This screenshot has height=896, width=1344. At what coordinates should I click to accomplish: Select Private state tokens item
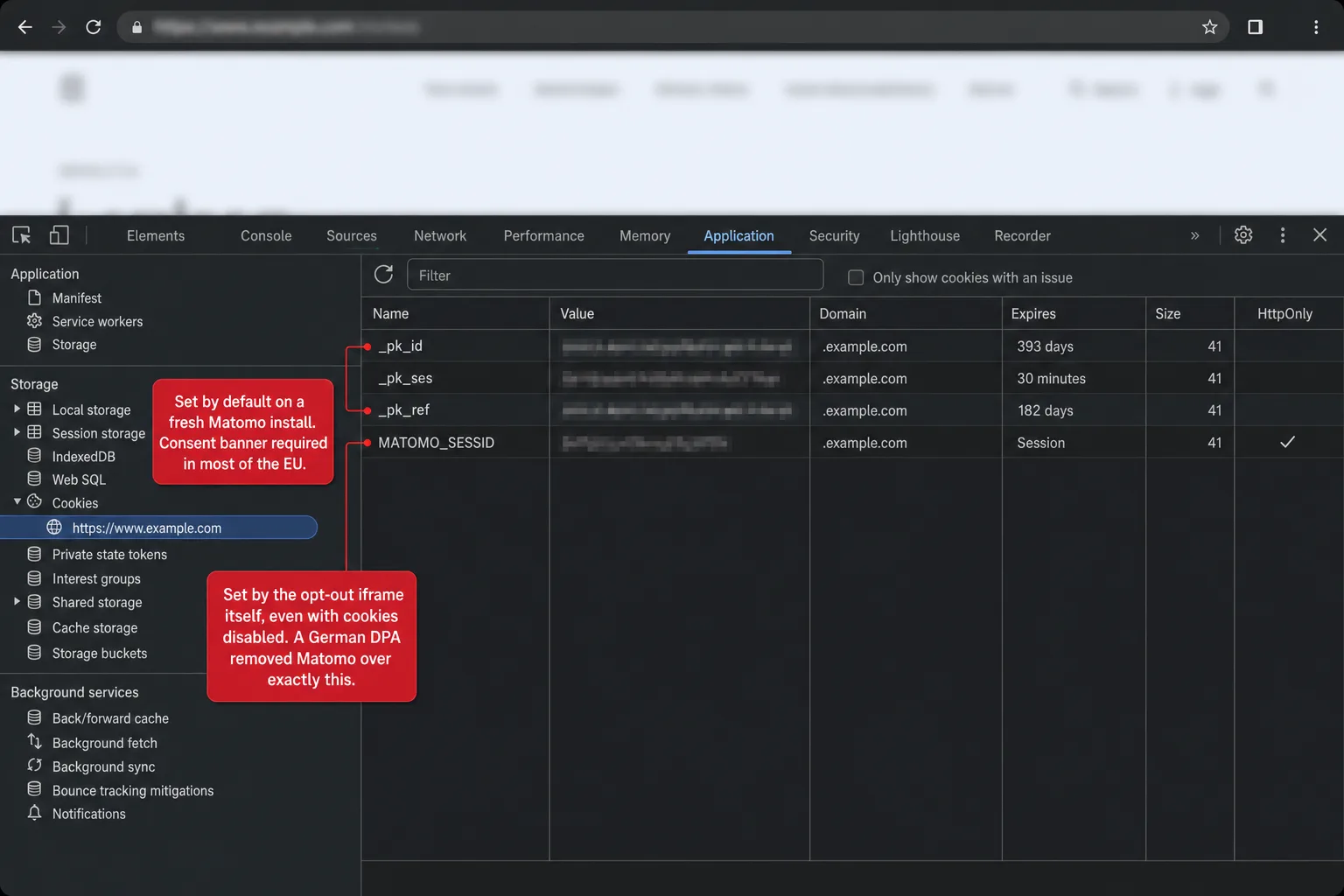coord(109,555)
